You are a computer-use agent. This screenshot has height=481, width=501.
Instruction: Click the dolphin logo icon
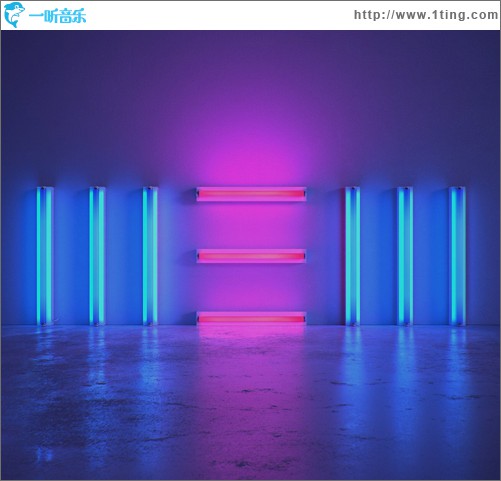(14, 15)
